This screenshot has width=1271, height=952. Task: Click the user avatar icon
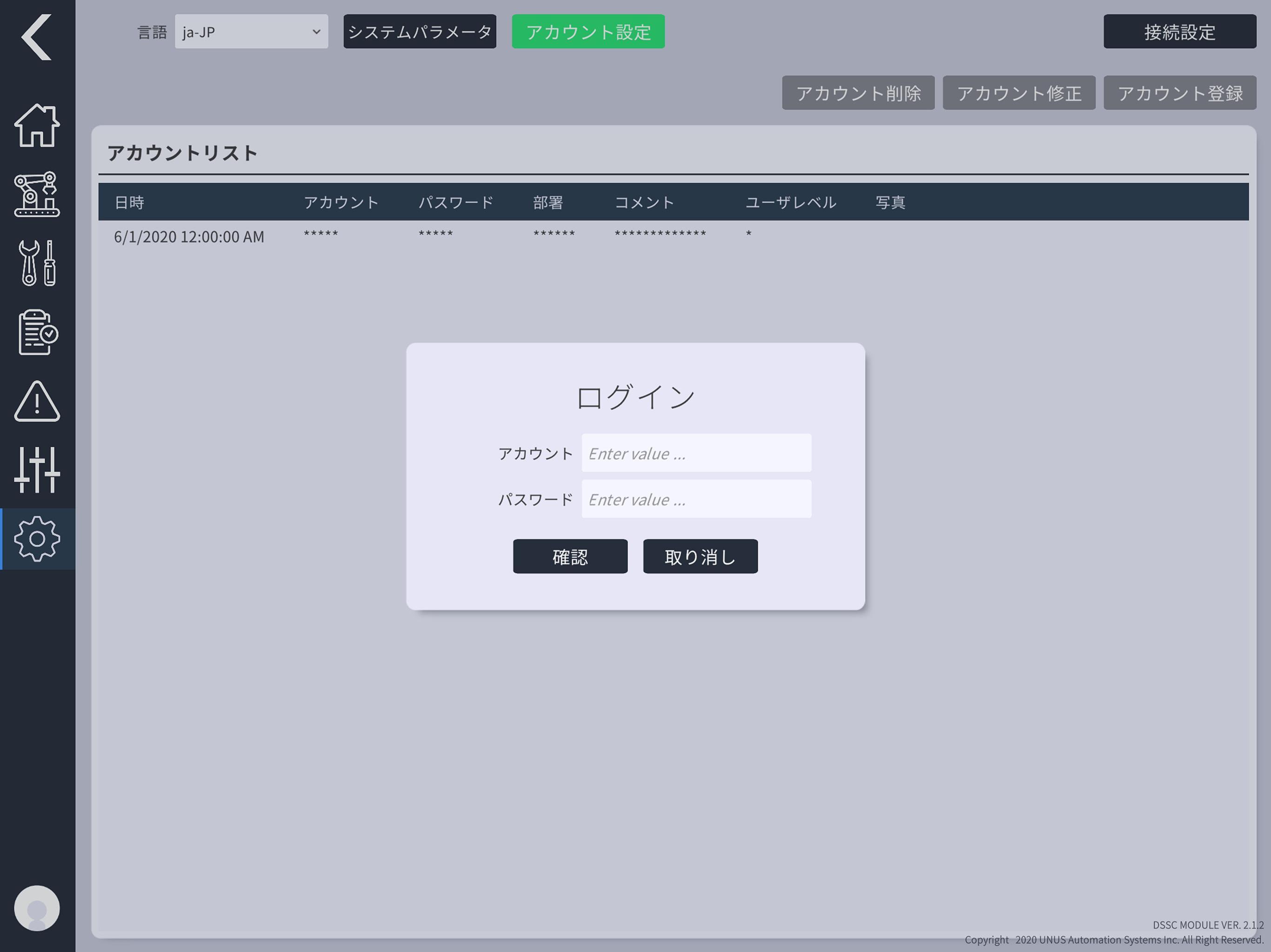[37, 908]
